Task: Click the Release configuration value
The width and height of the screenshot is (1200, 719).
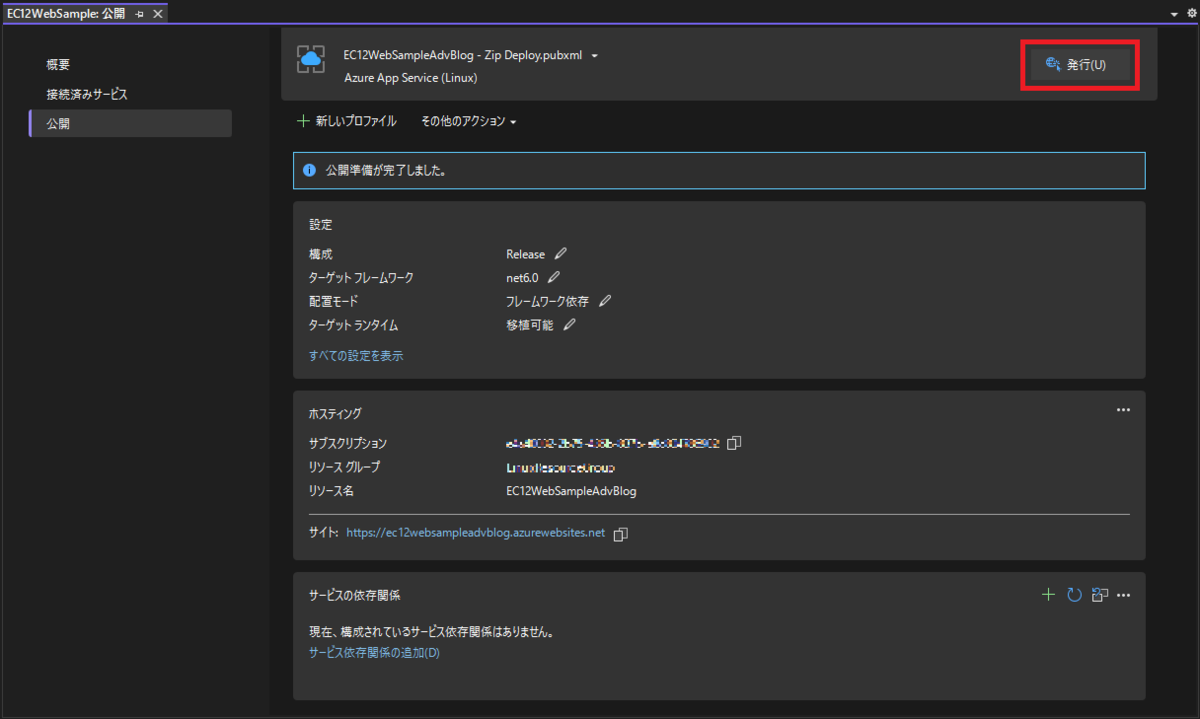Action: pos(525,254)
